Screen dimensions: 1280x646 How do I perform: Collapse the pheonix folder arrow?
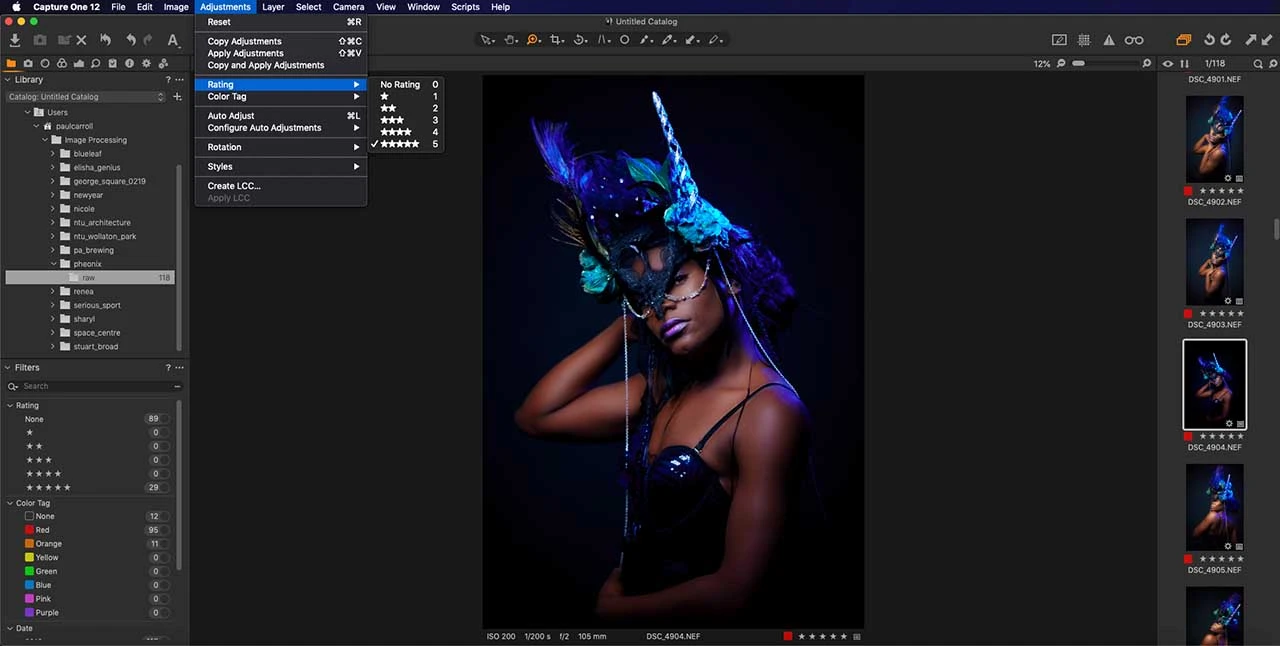click(x=53, y=264)
